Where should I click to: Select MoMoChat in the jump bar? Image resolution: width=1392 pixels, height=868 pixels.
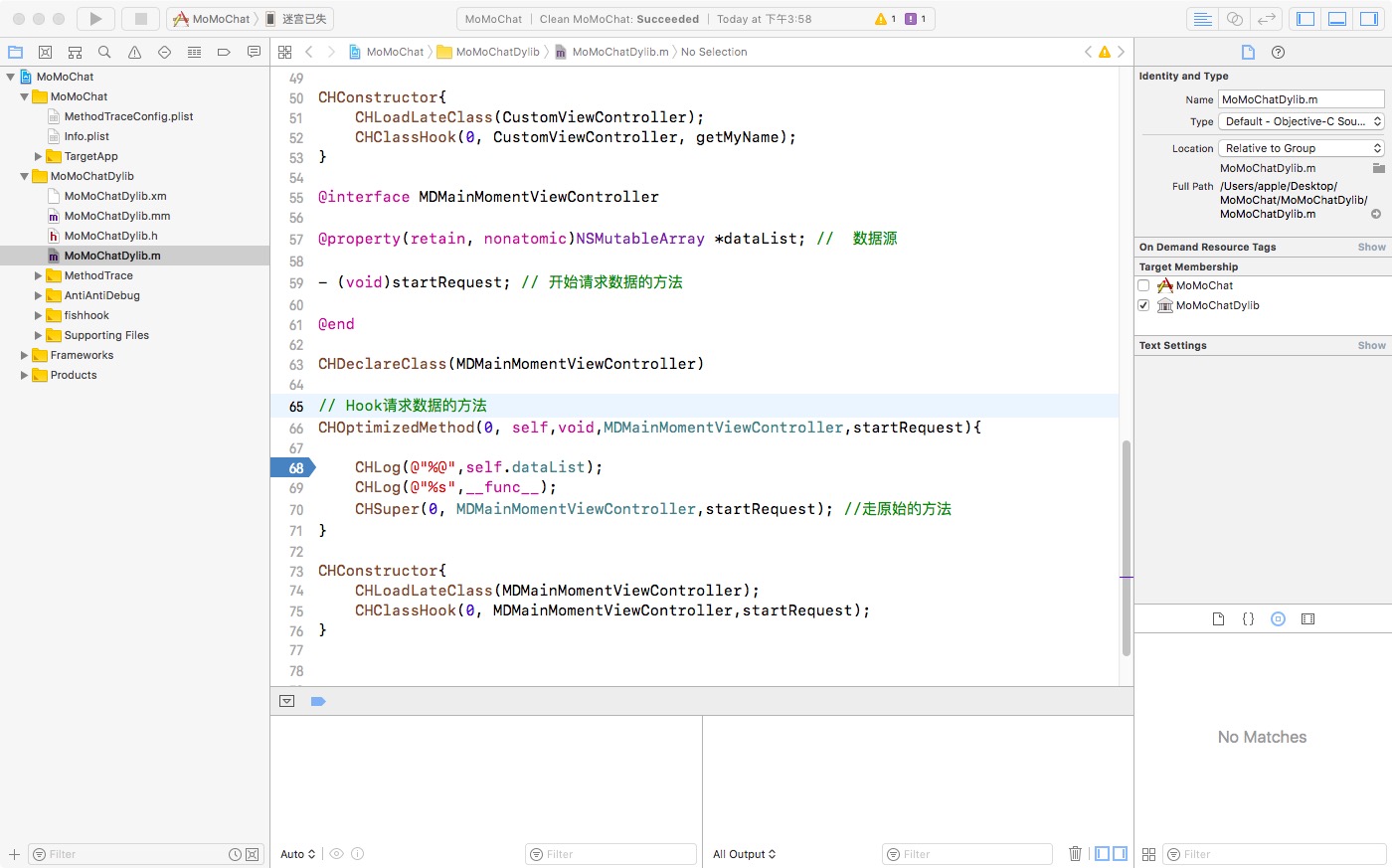[386, 52]
